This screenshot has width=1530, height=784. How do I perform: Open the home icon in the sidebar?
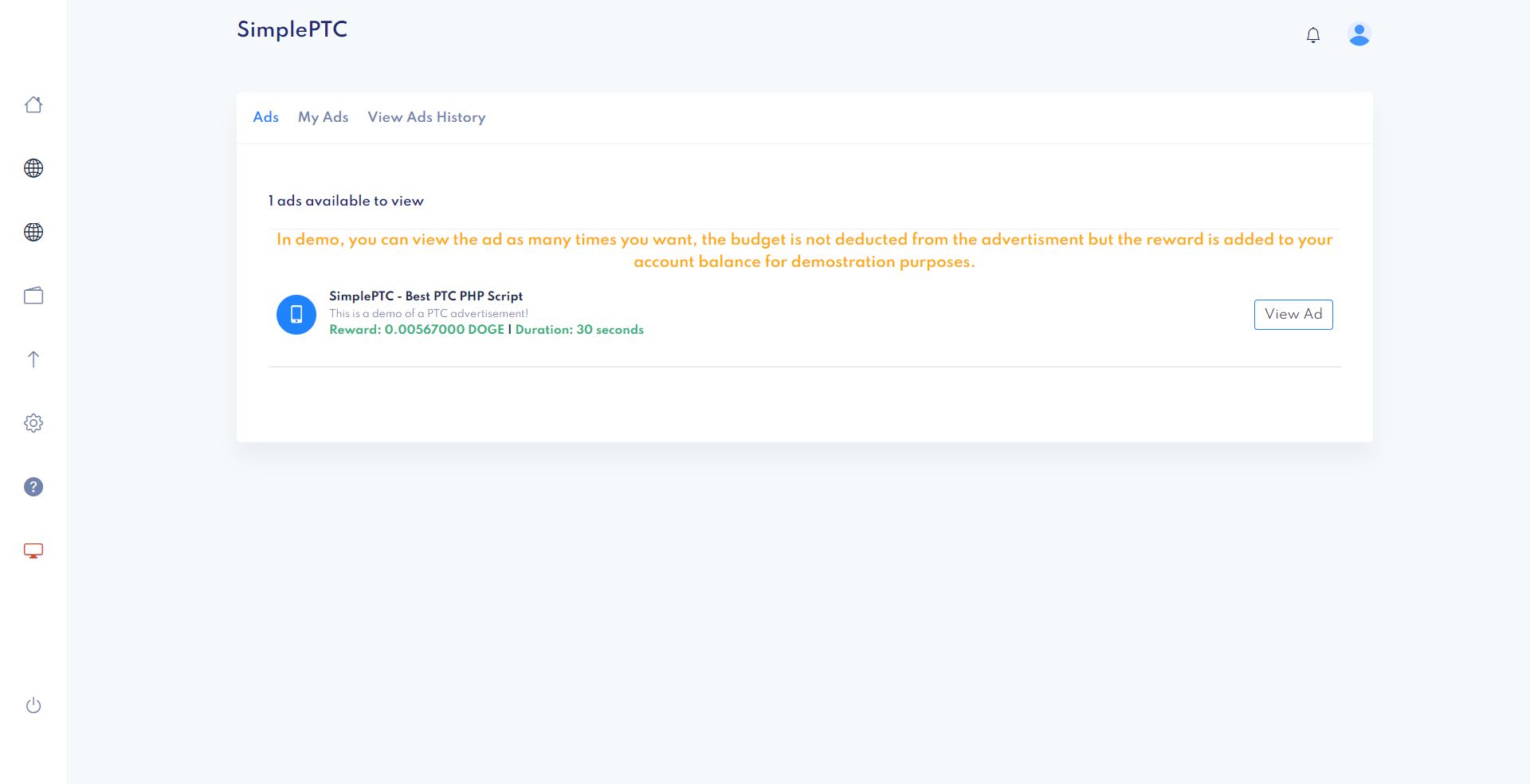coord(33,104)
